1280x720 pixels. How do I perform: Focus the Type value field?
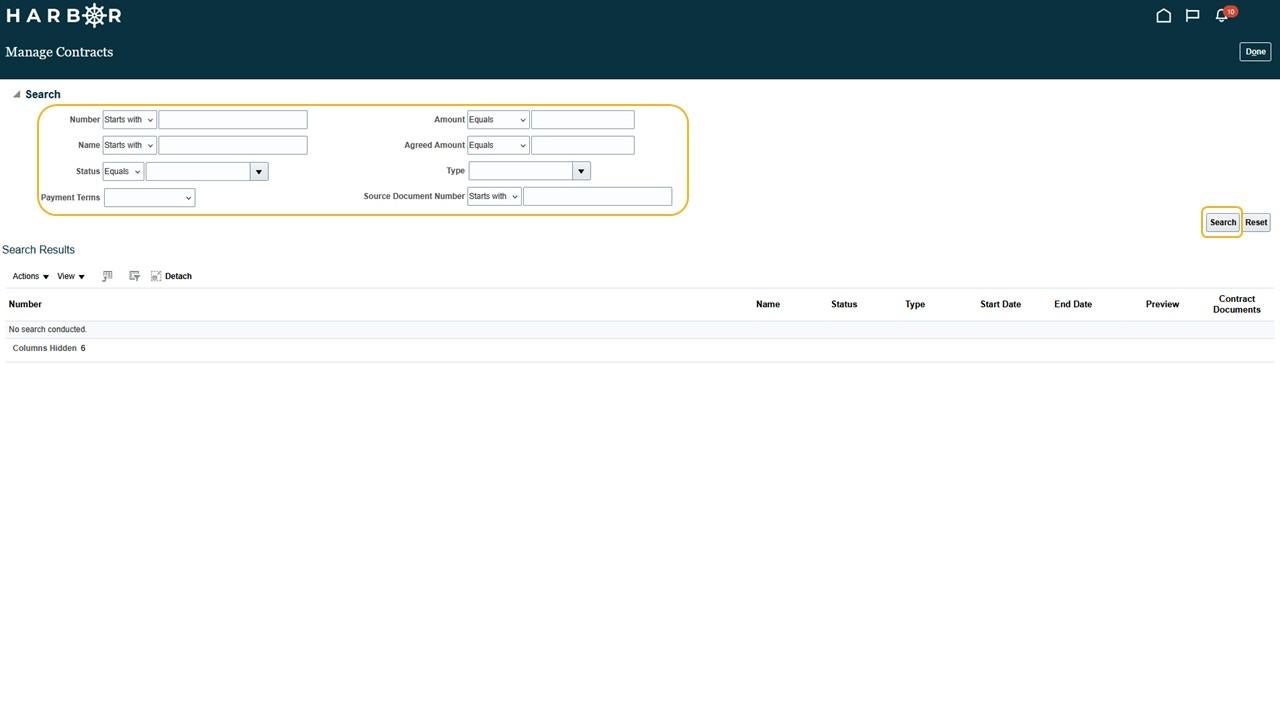(x=521, y=171)
